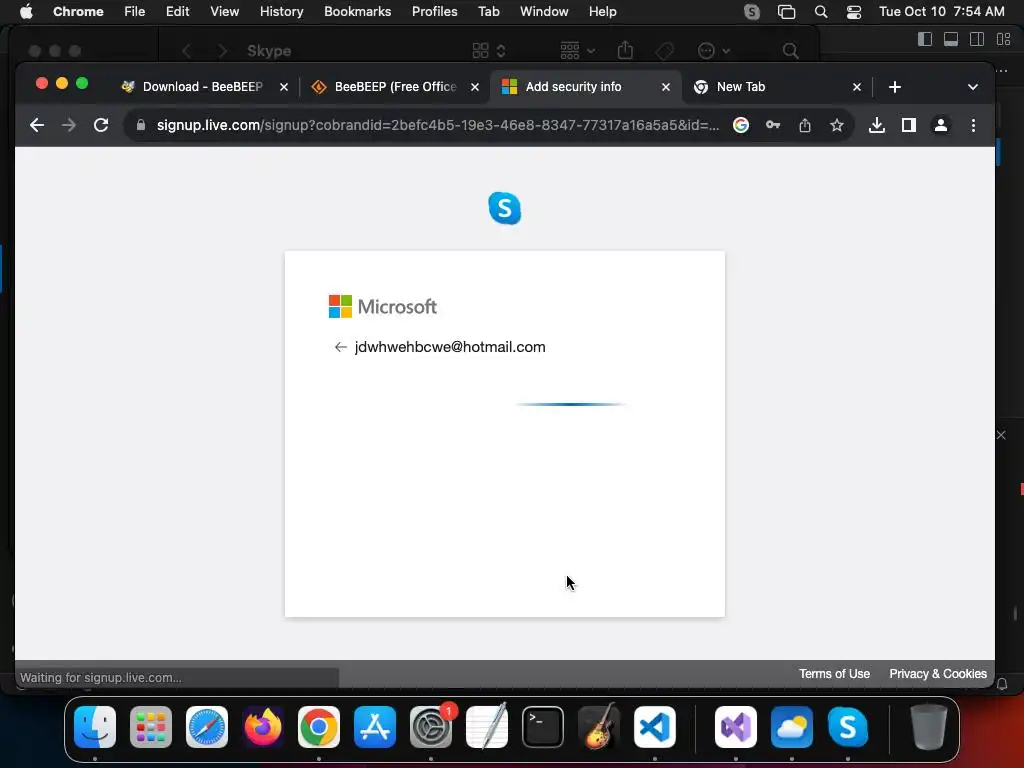This screenshot has height=768, width=1024.
Task: Open the Apple menu
Action: [26, 12]
